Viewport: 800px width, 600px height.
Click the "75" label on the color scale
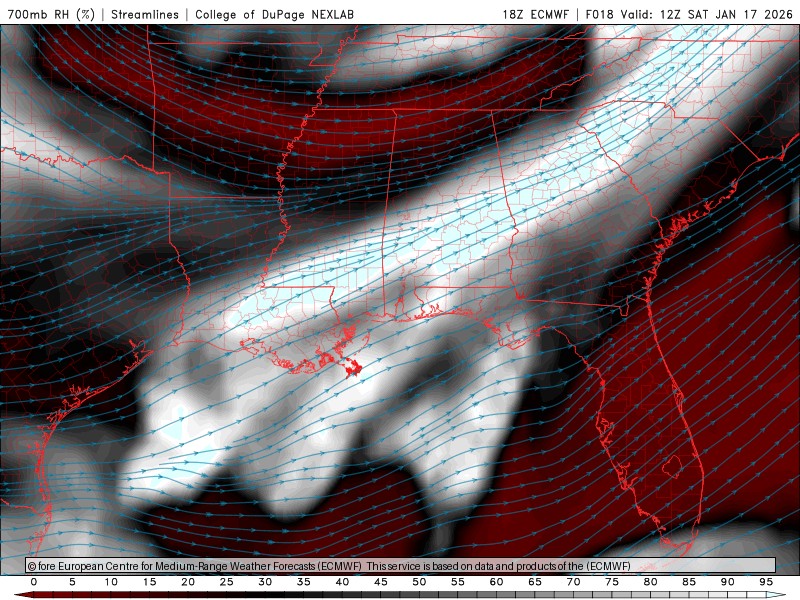click(612, 582)
